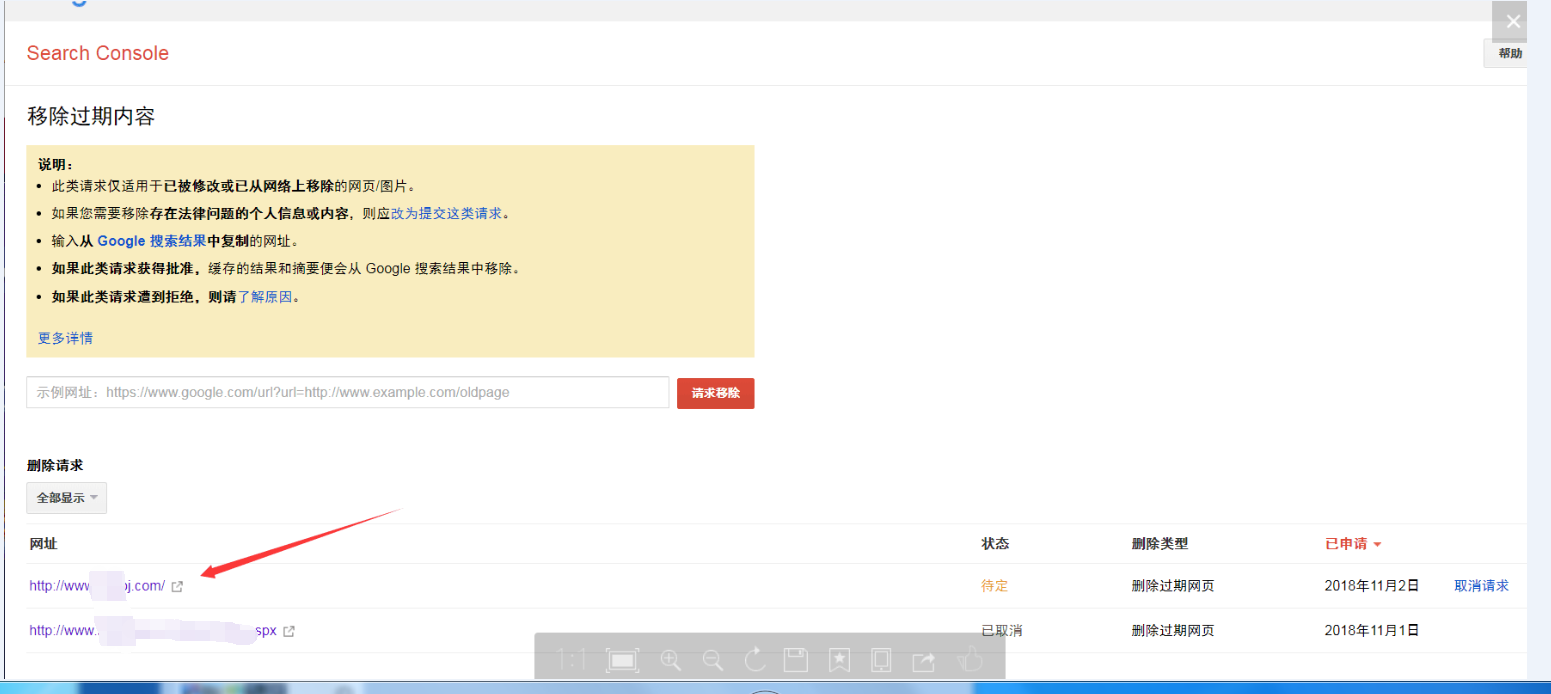Click 取消请求 for the pending request
Viewport: 1551px width, 694px height.
pyautogui.click(x=1481, y=586)
